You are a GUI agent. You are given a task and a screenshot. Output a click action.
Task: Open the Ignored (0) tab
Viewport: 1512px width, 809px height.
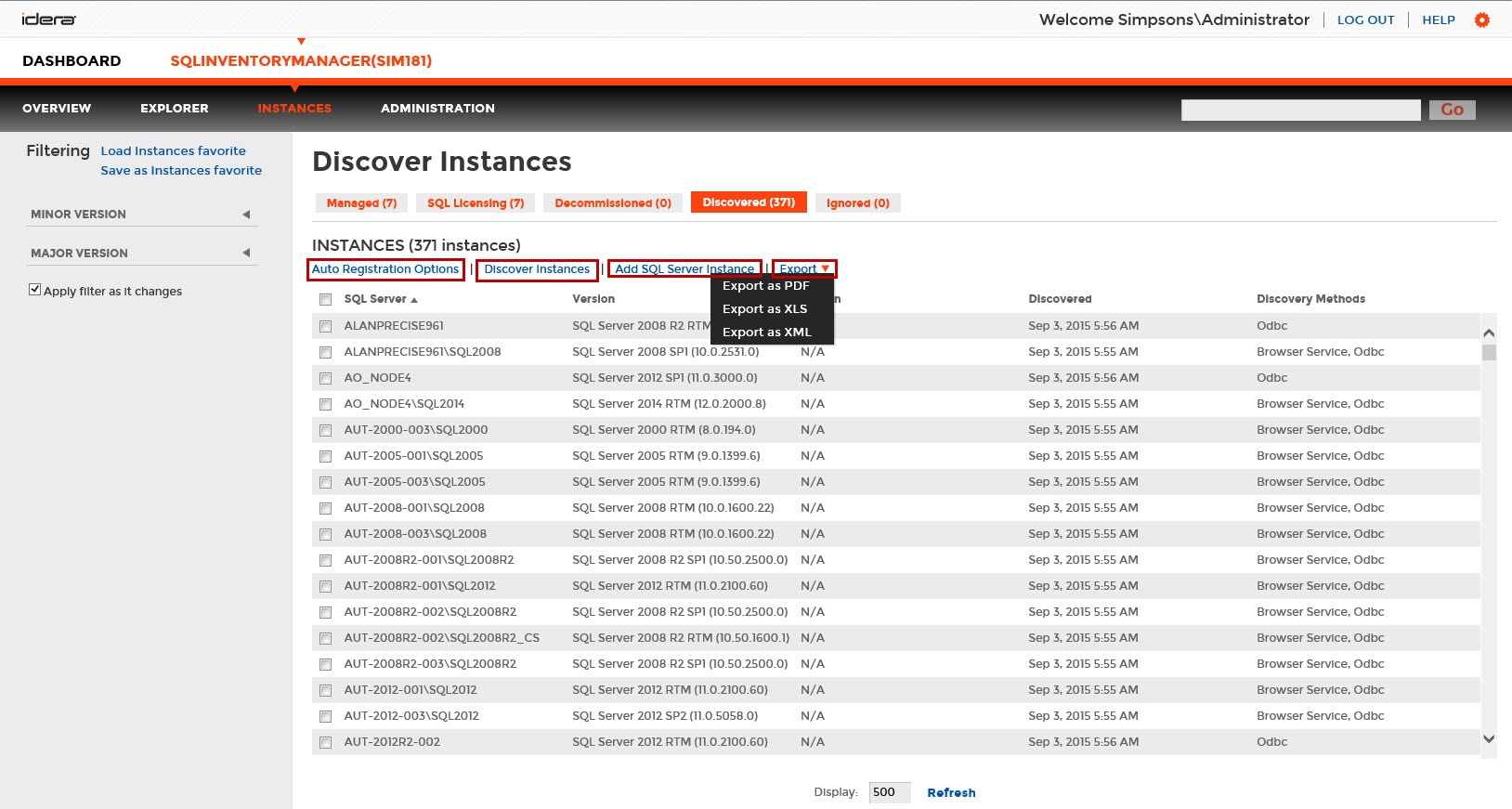click(x=858, y=202)
